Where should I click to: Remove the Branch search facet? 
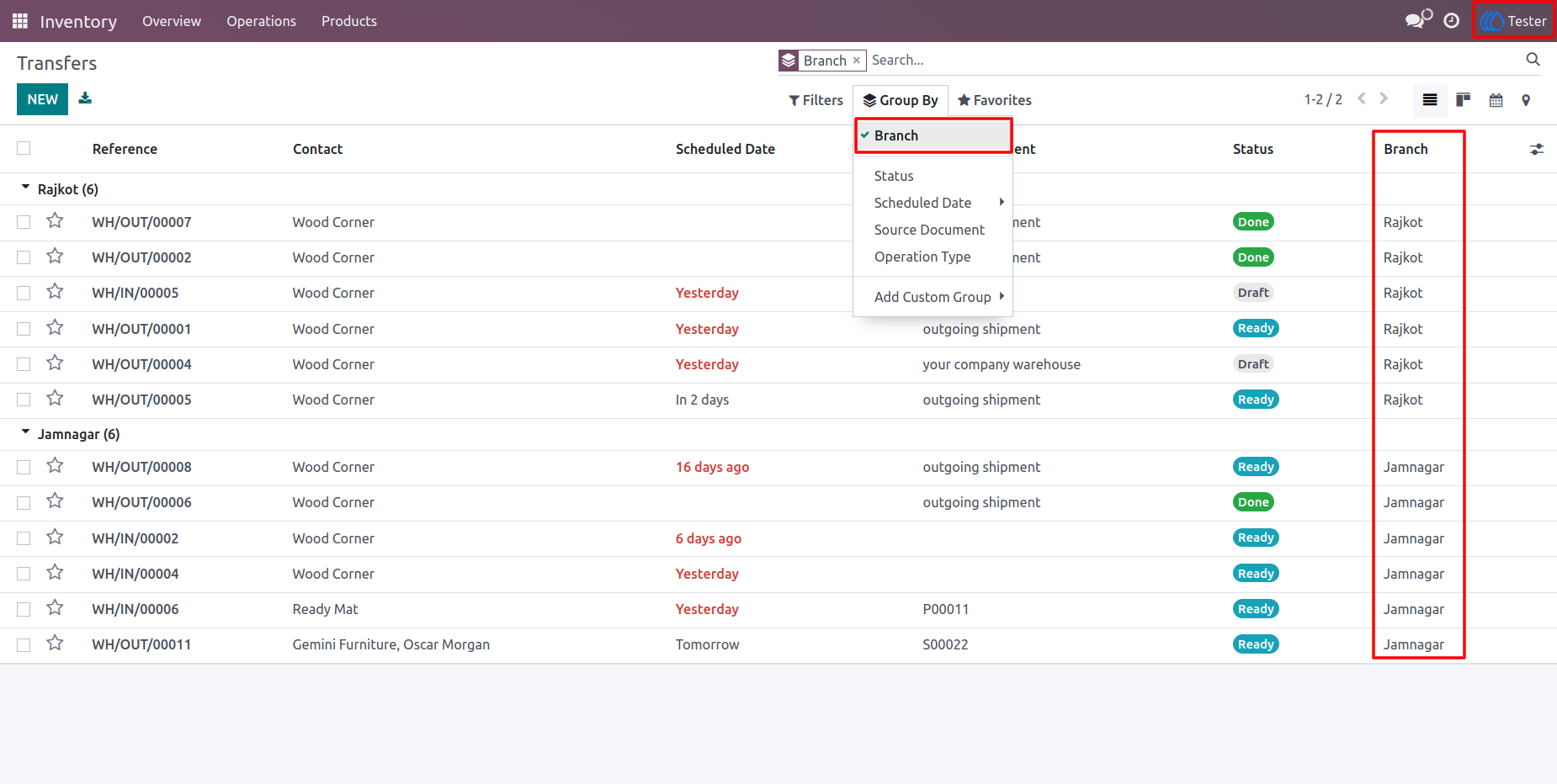tap(856, 61)
